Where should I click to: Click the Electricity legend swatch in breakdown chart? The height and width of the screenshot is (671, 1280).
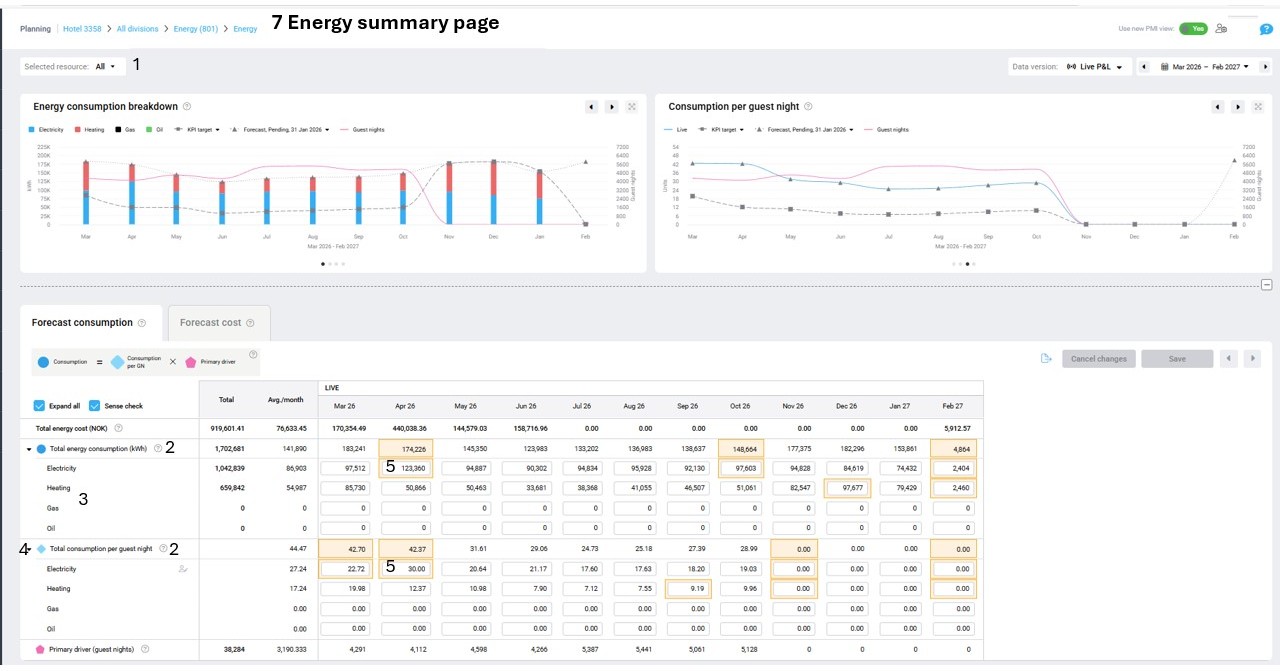coord(33,129)
